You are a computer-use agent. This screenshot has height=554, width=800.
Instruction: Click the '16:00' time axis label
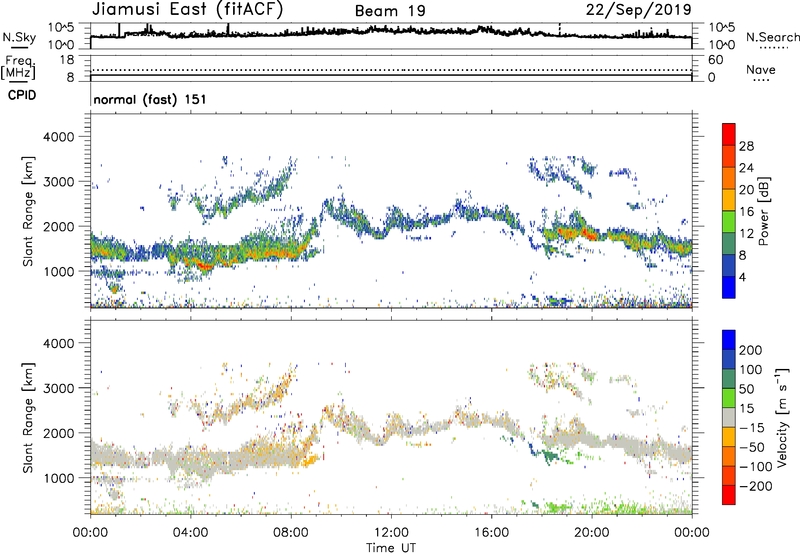click(x=491, y=533)
